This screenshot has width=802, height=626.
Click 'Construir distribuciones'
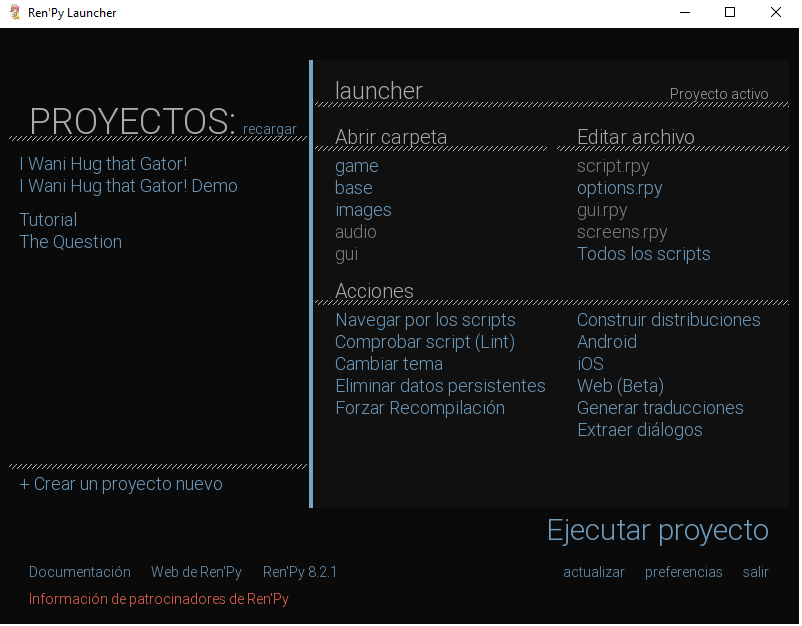click(x=669, y=320)
